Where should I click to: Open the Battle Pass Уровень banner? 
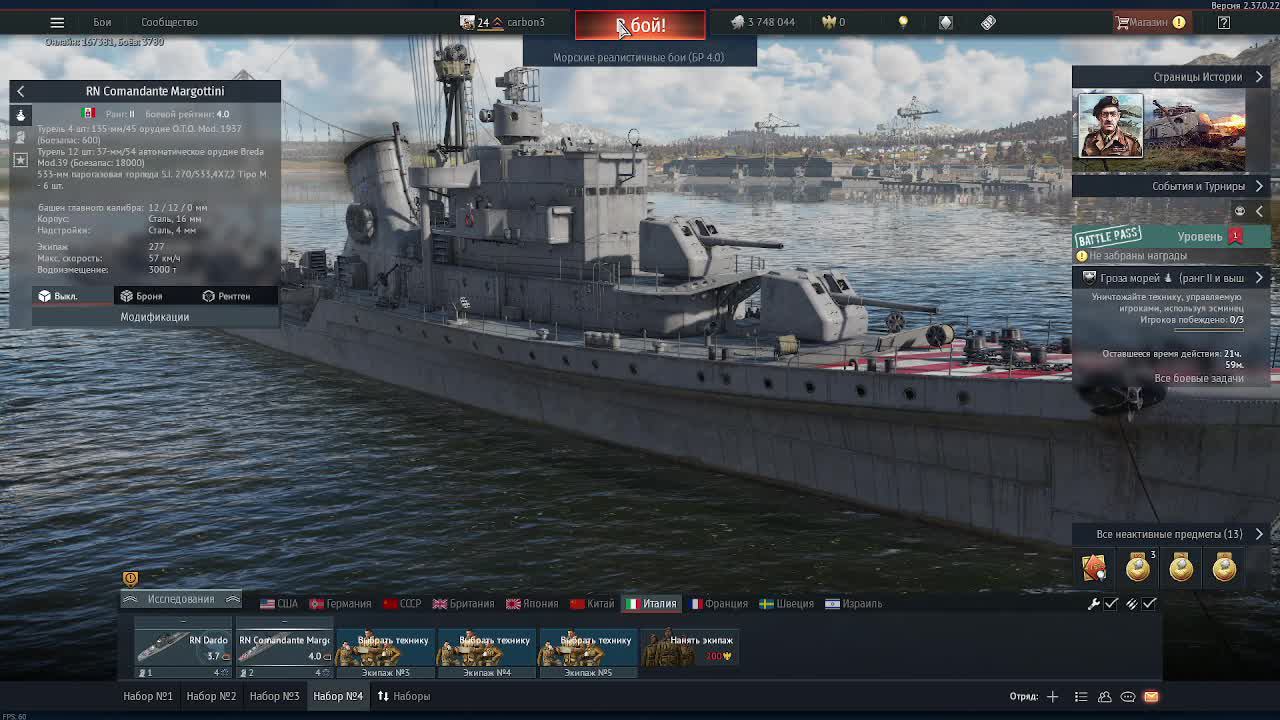tap(1172, 236)
